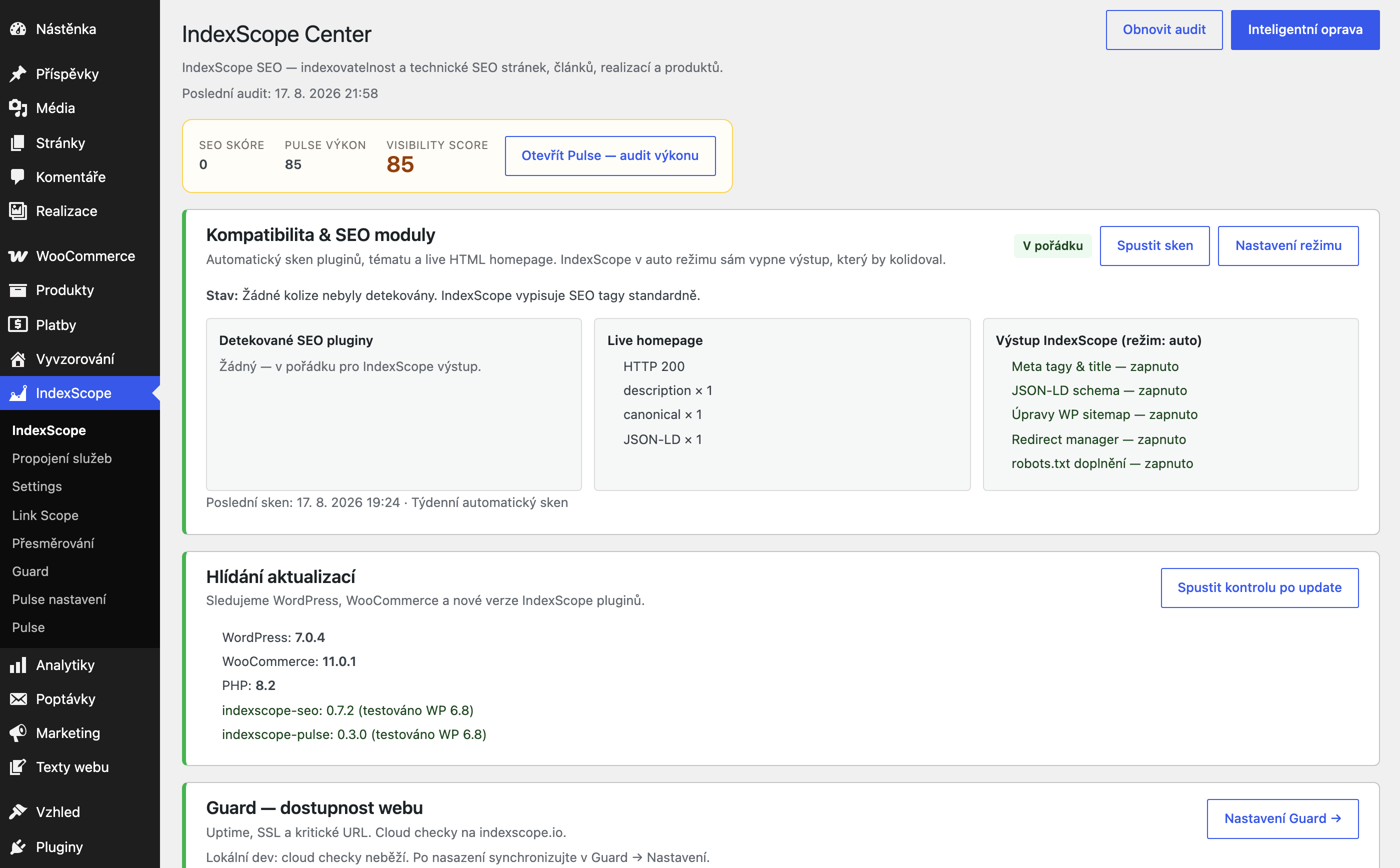Click the Texty webu edit icon
Screen dimensions: 1400x868
tap(18, 767)
